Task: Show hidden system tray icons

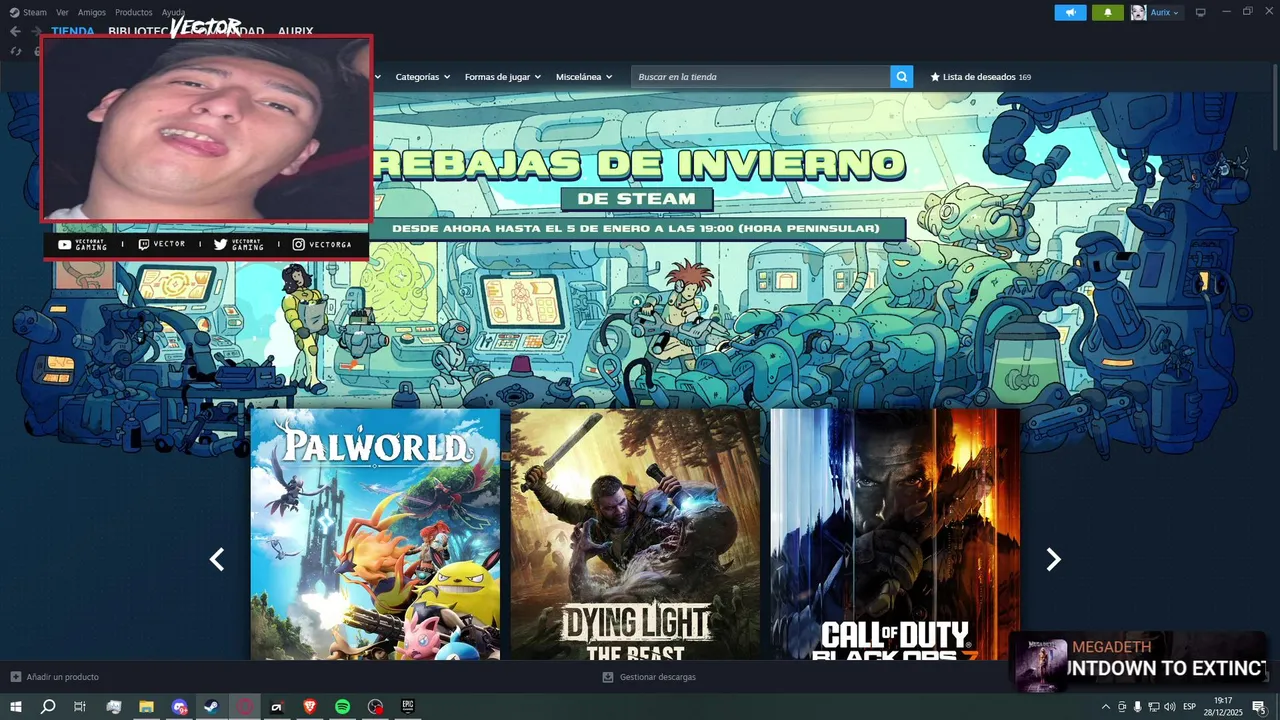Action: coord(1106,707)
